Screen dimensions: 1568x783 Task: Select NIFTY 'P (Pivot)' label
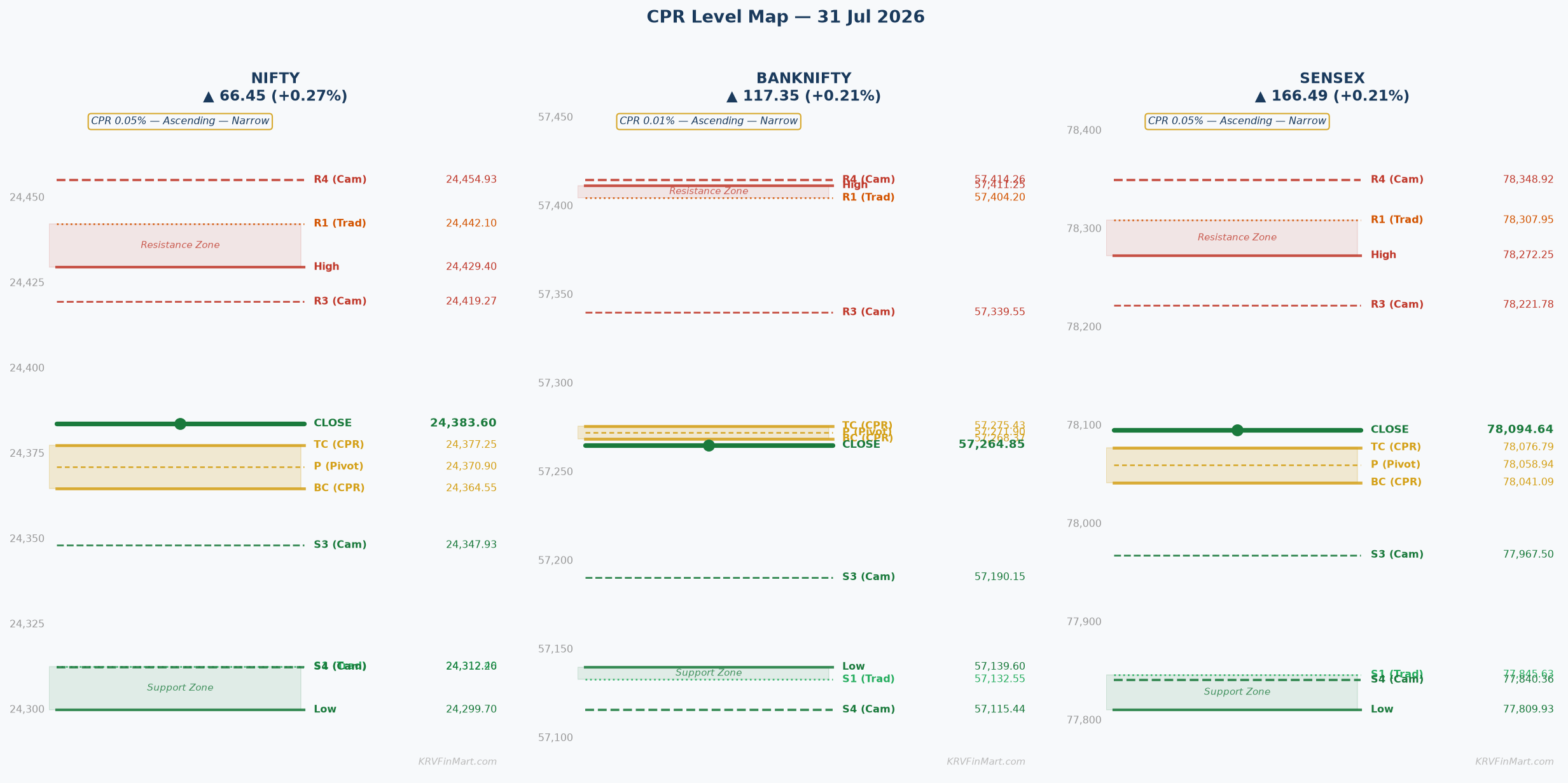pos(338,466)
